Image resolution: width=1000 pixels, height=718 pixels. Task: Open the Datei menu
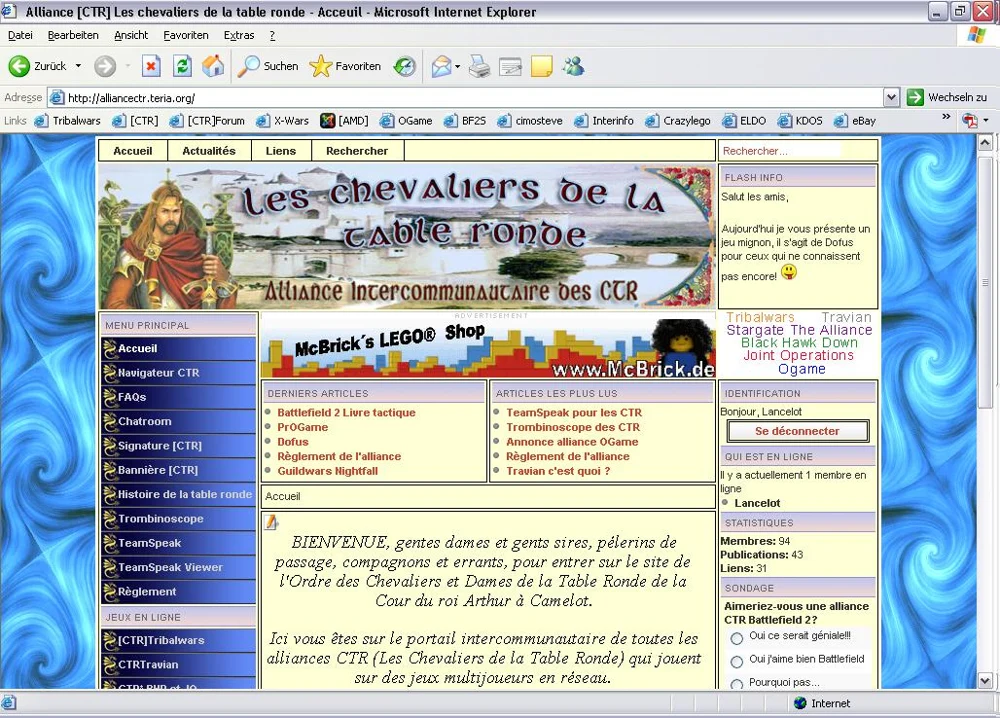point(20,35)
